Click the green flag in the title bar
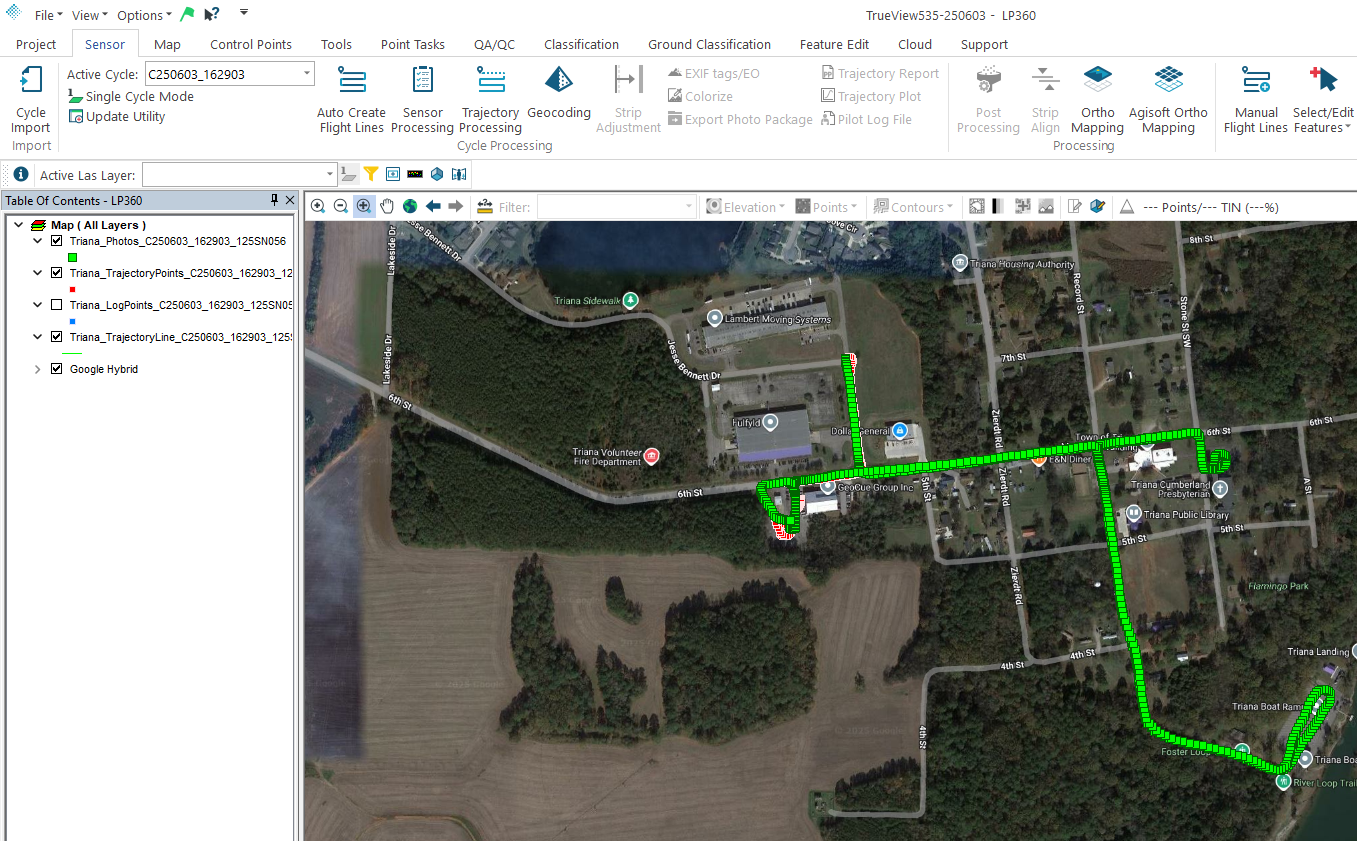The height and width of the screenshot is (841, 1357). [188, 15]
